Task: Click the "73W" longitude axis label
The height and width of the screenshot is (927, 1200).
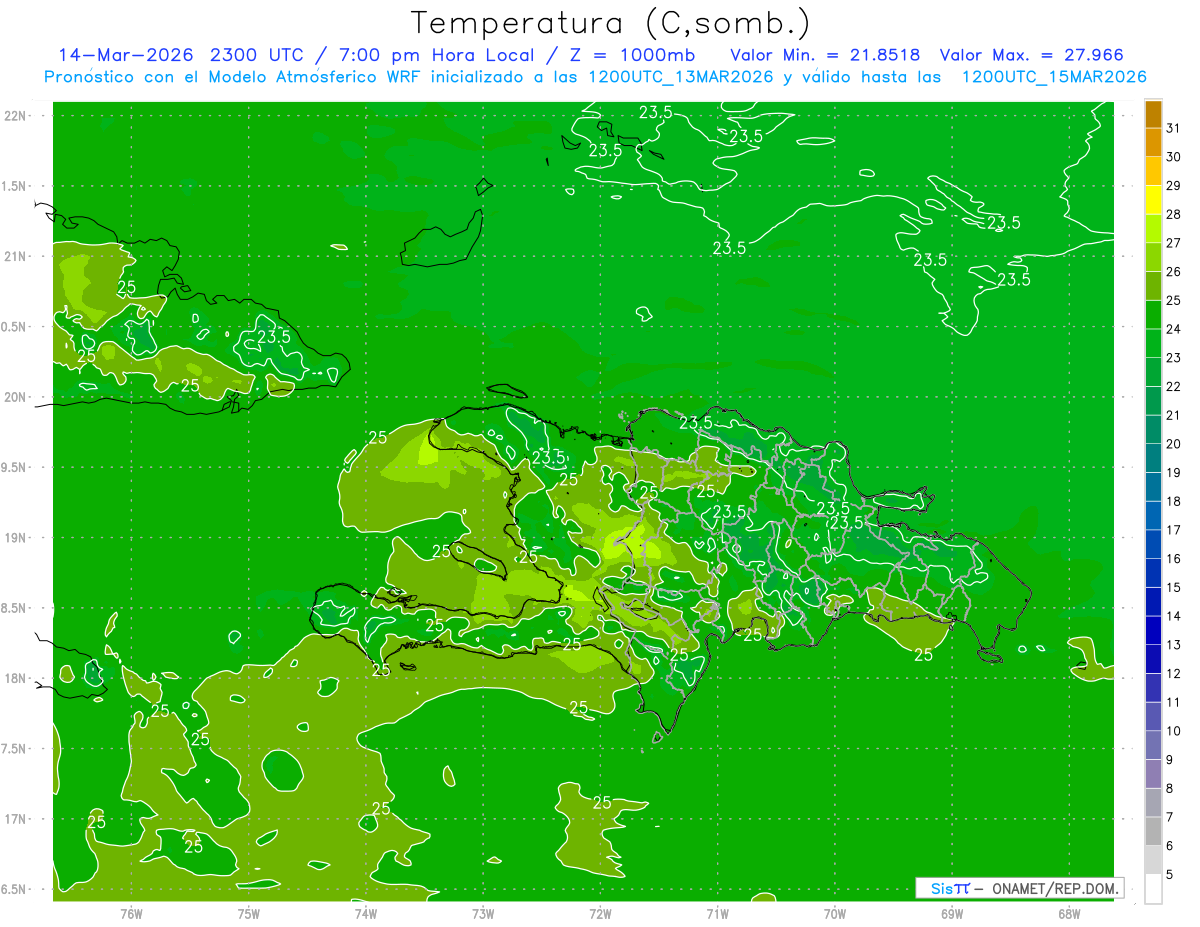Action: (x=483, y=913)
